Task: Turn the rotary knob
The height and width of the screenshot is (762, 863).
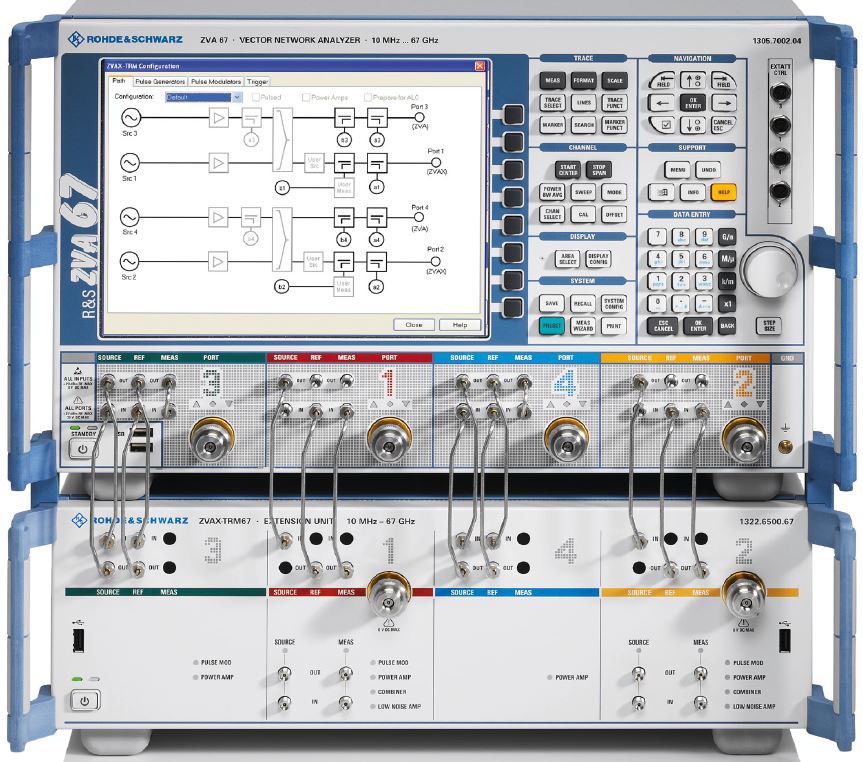Action: pyautogui.click(x=769, y=270)
